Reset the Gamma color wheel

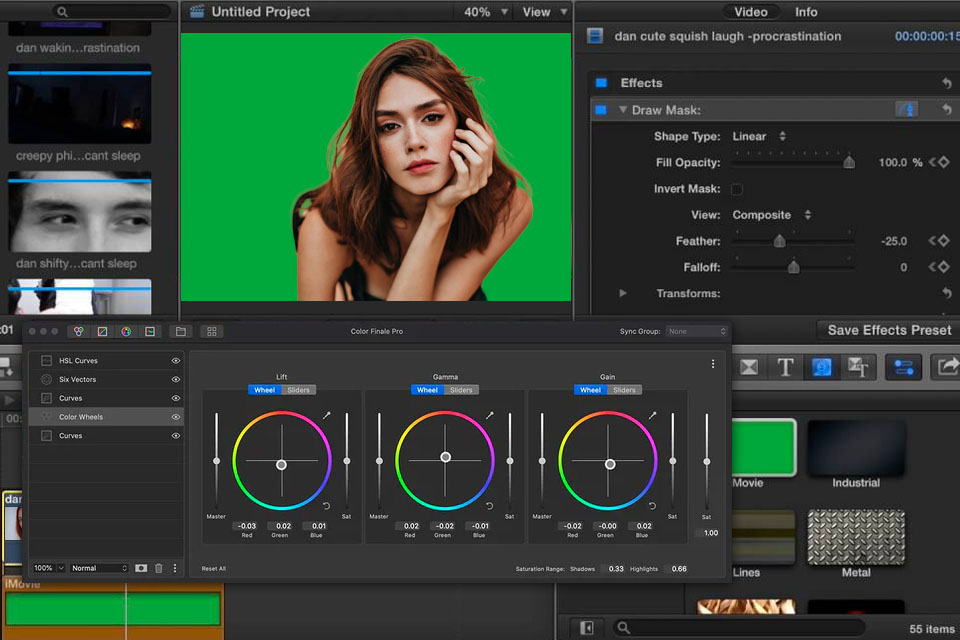point(489,506)
